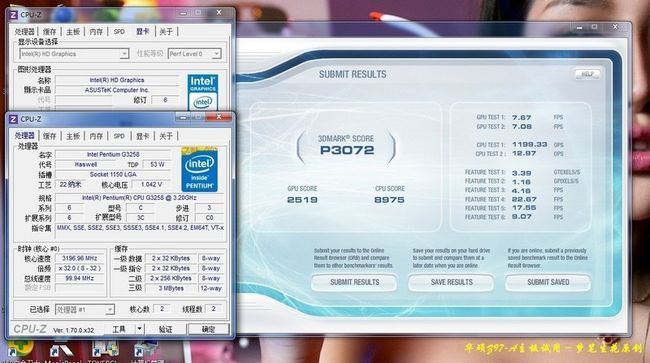Click the SAVE RESULTS button
650x363 pixels.
pos(451,282)
